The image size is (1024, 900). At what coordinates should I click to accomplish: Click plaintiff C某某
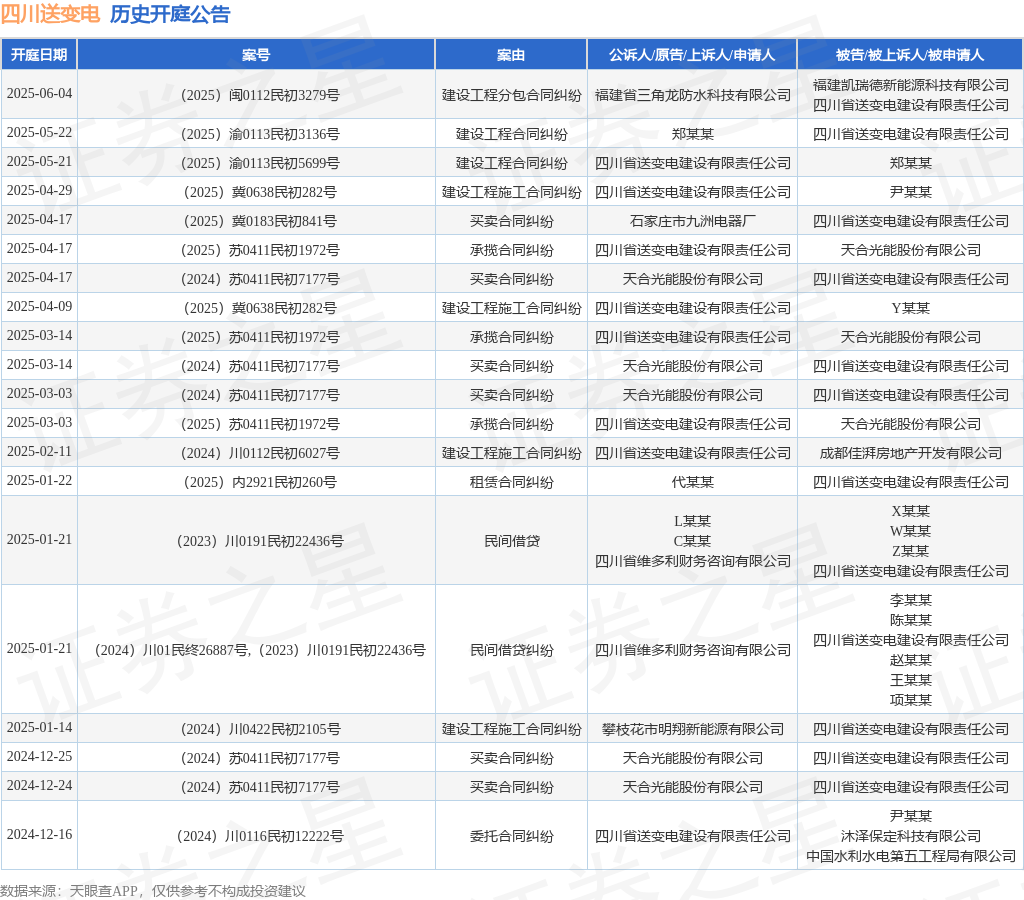click(x=692, y=541)
